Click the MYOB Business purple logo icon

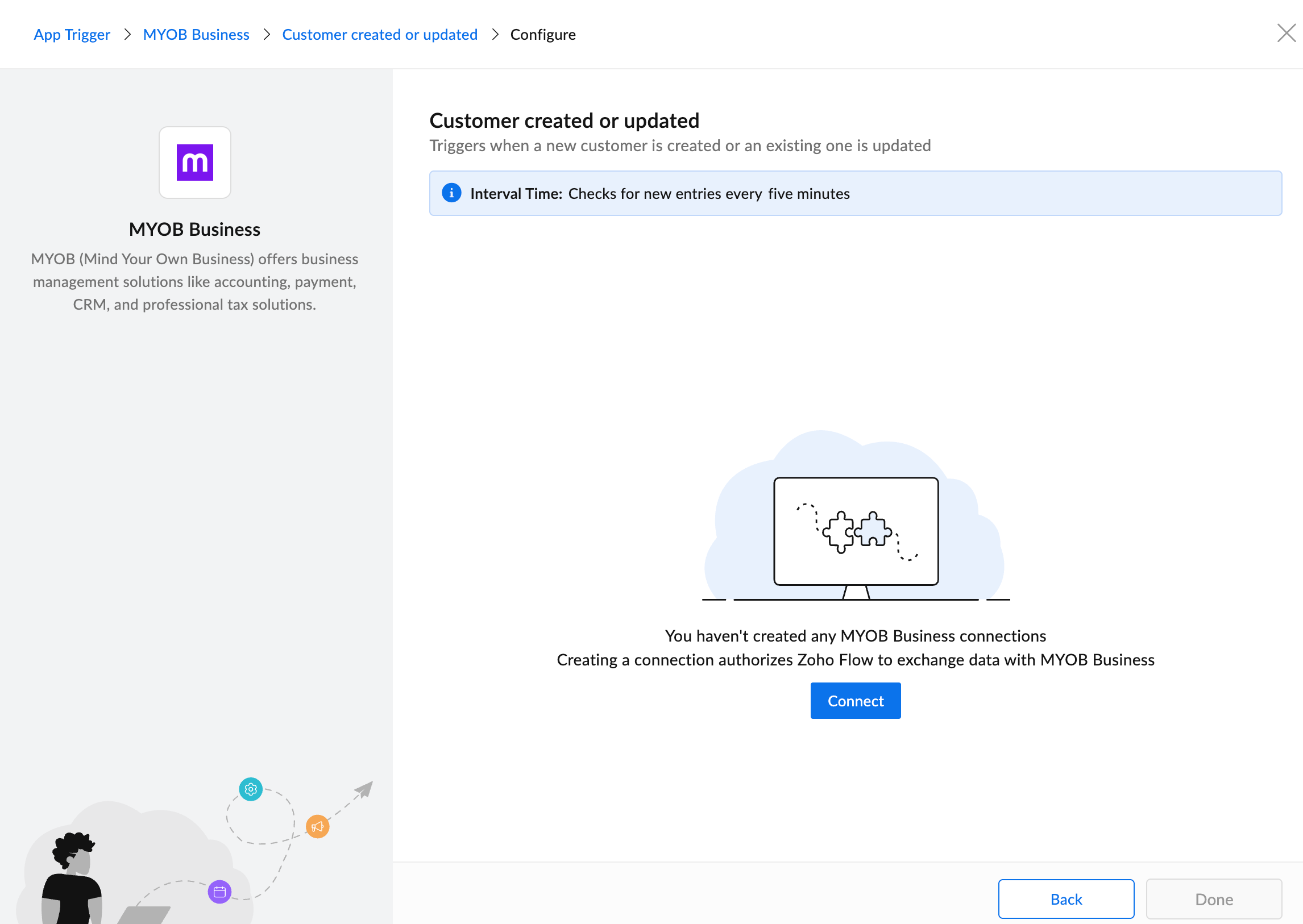(x=194, y=163)
